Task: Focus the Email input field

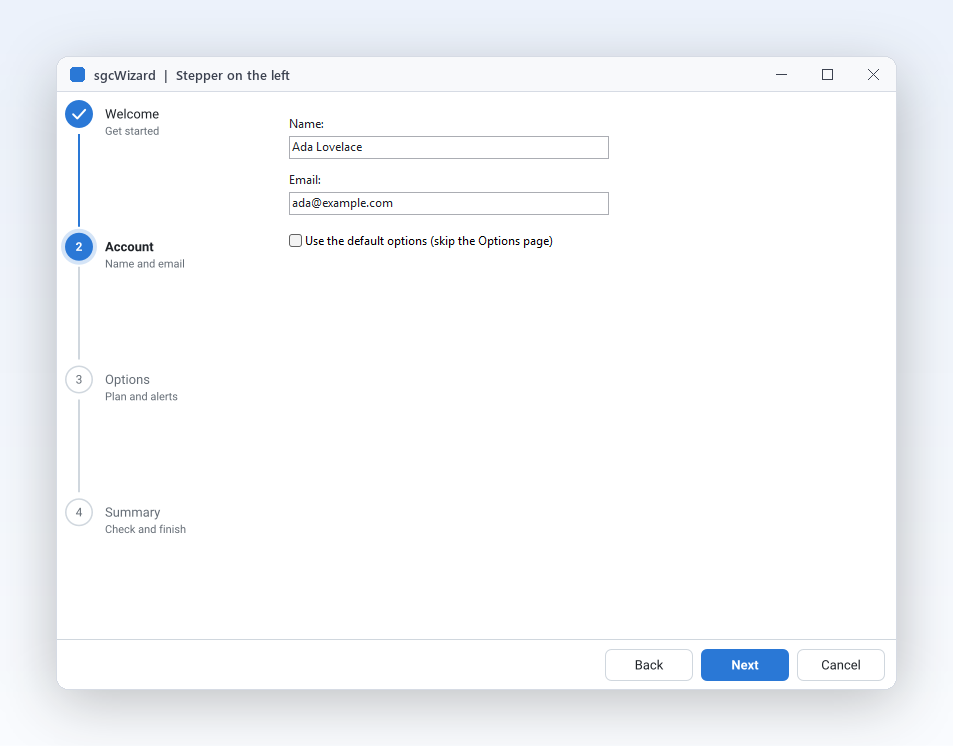Action: (449, 203)
